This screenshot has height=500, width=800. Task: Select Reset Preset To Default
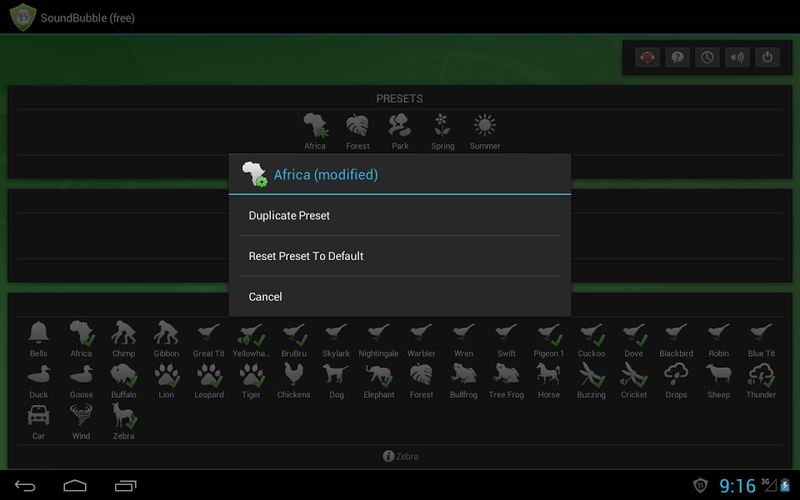point(399,256)
